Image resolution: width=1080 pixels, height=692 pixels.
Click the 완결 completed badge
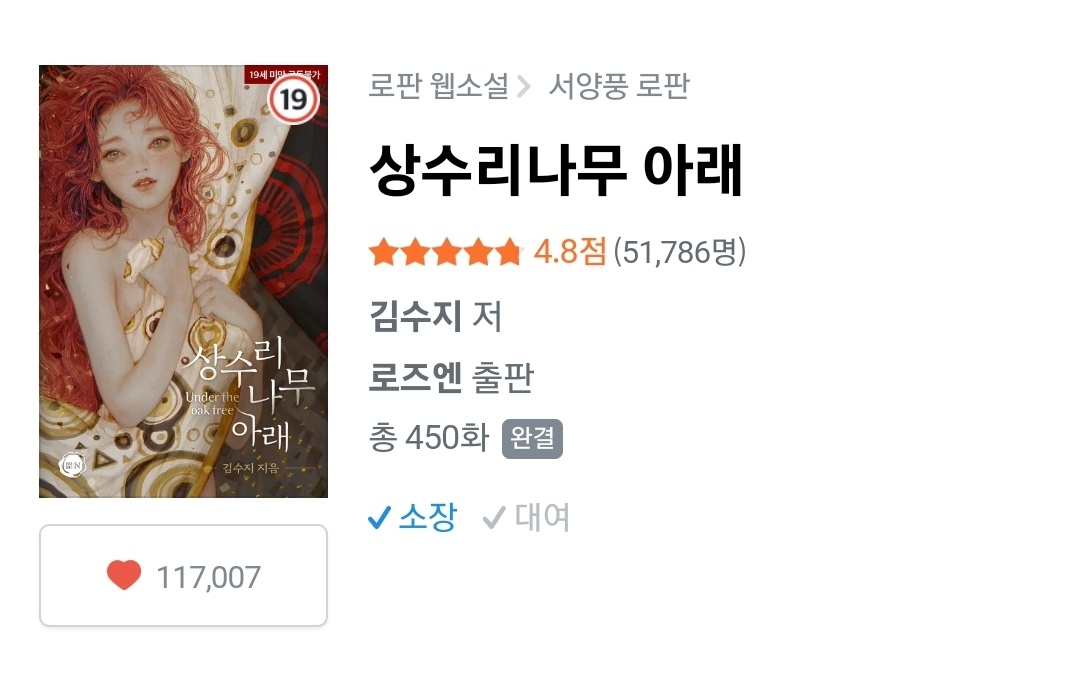532,438
